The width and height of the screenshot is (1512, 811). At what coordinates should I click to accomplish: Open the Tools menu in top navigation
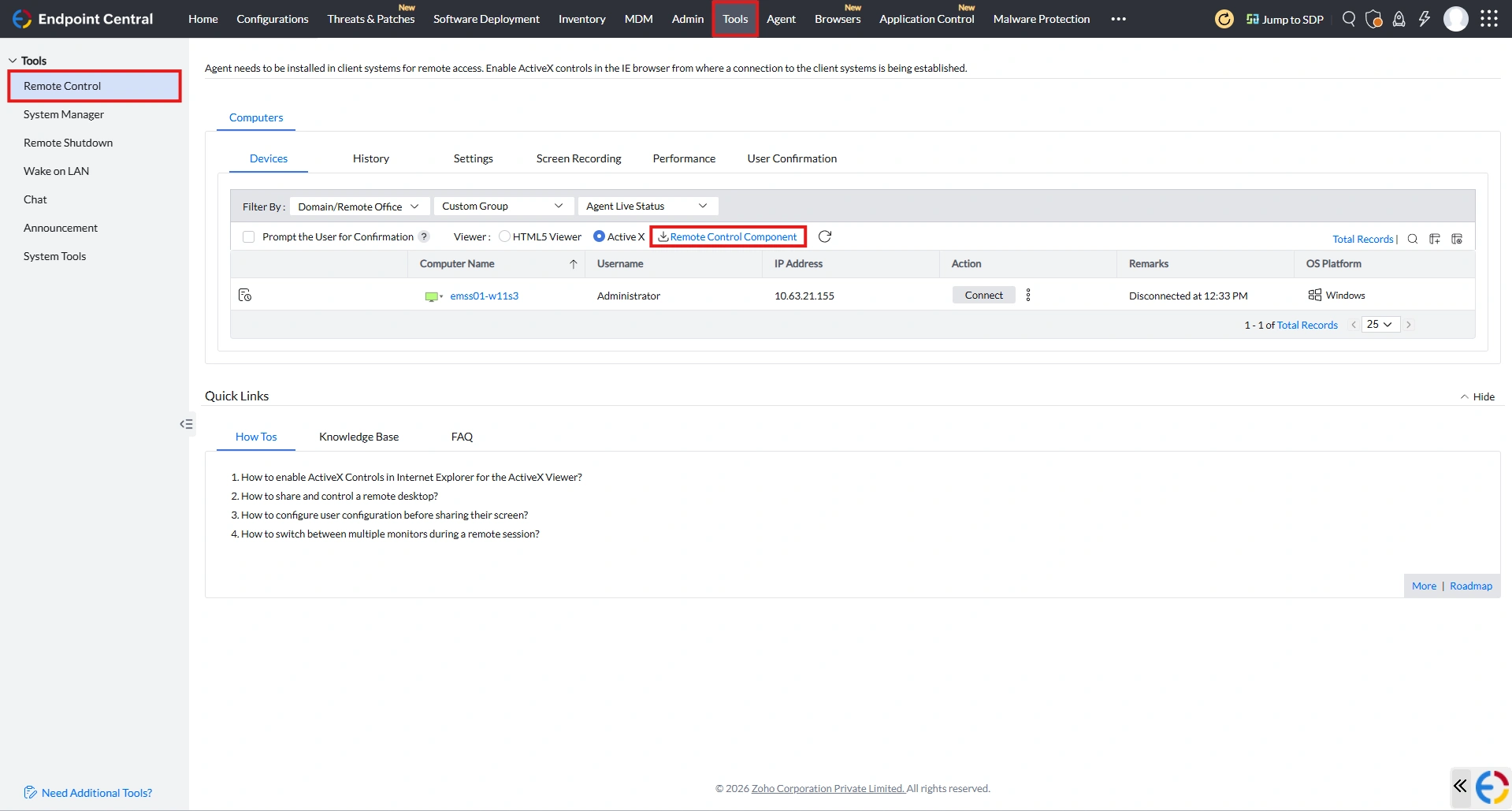click(x=735, y=19)
